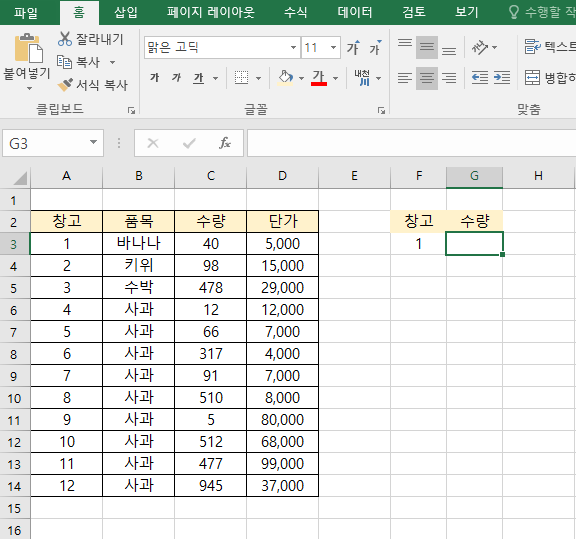Open Clipboard group dialog launcher
Screen dimensions: 576x539
(x=131, y=110)
